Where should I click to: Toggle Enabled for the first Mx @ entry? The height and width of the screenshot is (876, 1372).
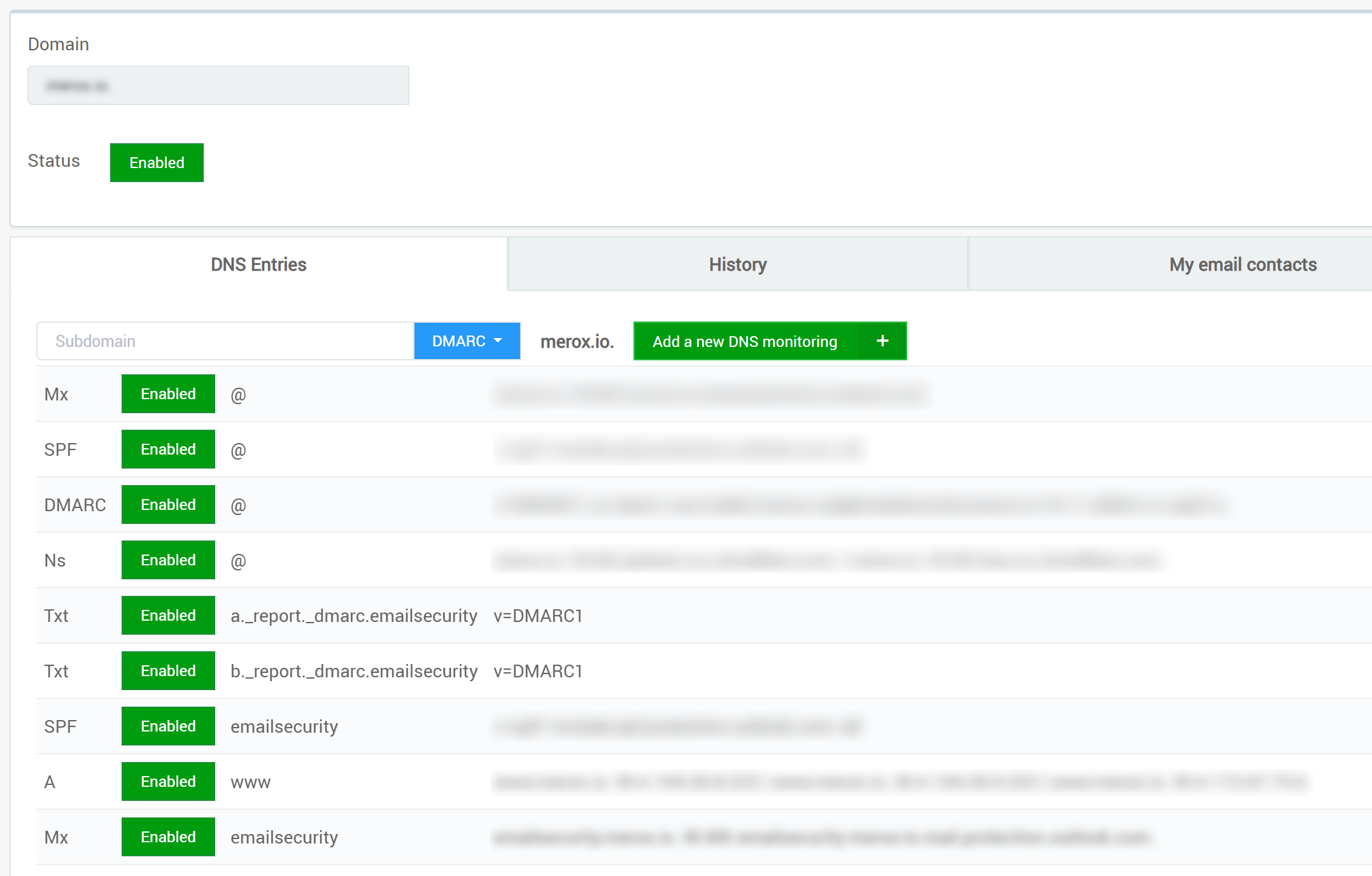point(168,394)
